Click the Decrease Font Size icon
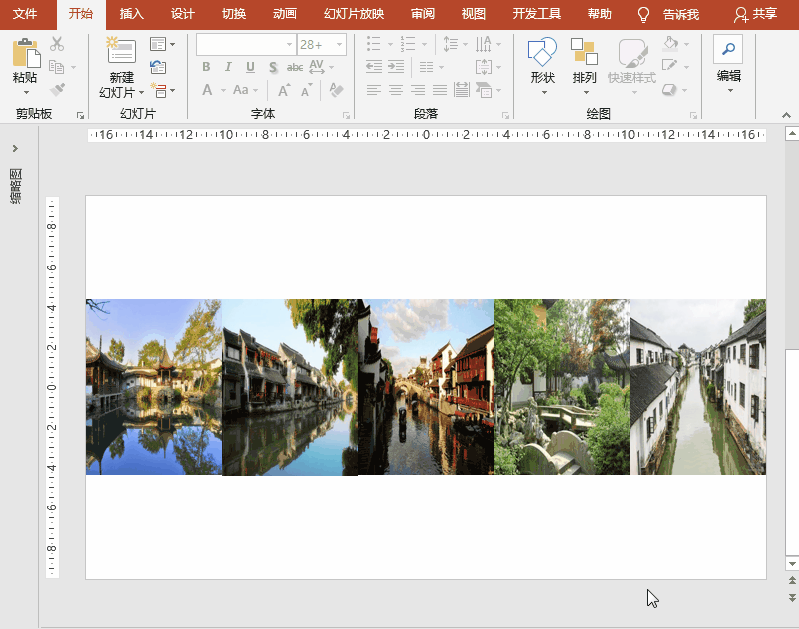 click(x=306, y=90)
